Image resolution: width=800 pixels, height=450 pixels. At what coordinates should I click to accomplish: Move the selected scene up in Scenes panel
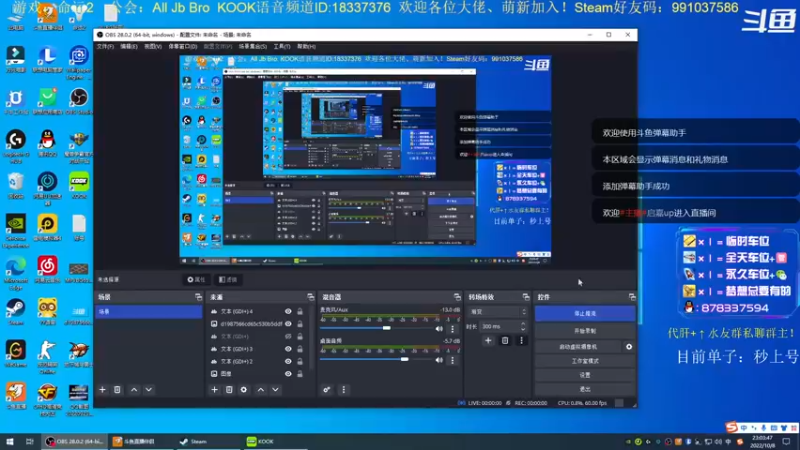(x=134, y=390)
